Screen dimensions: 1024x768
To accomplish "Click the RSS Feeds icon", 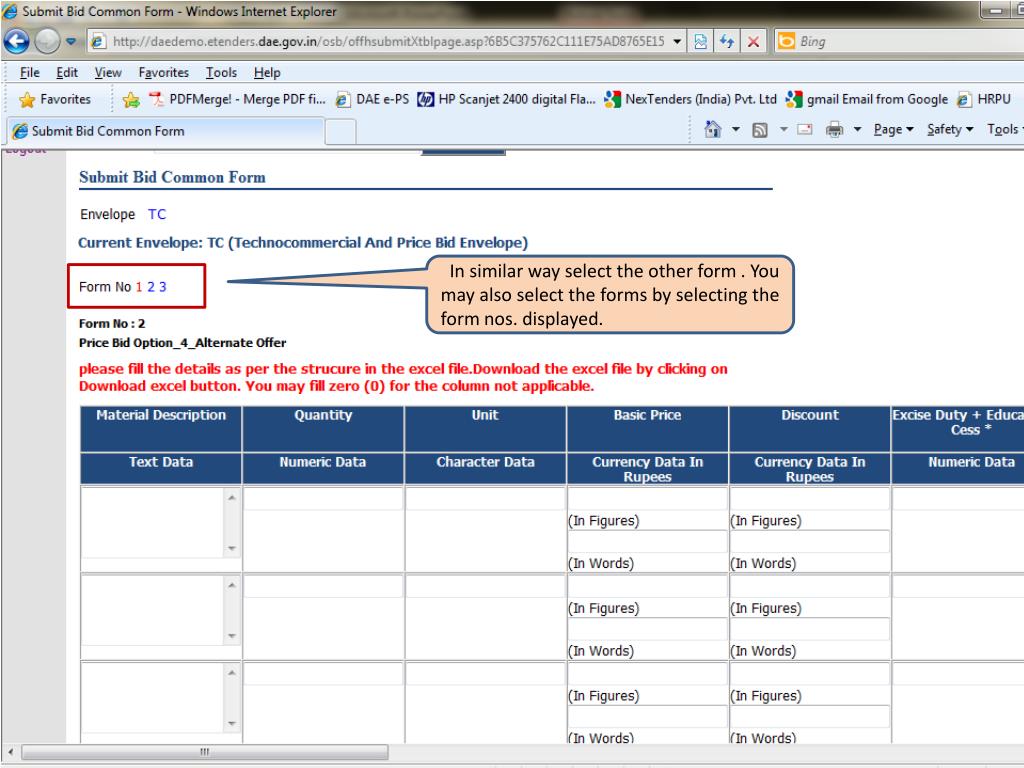I will [760, 130].
